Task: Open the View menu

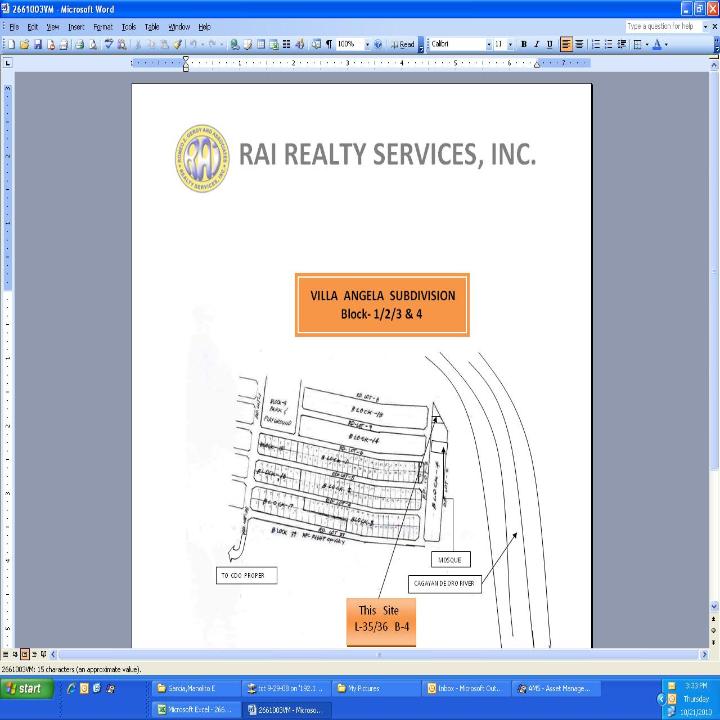Action: point(52,27)
